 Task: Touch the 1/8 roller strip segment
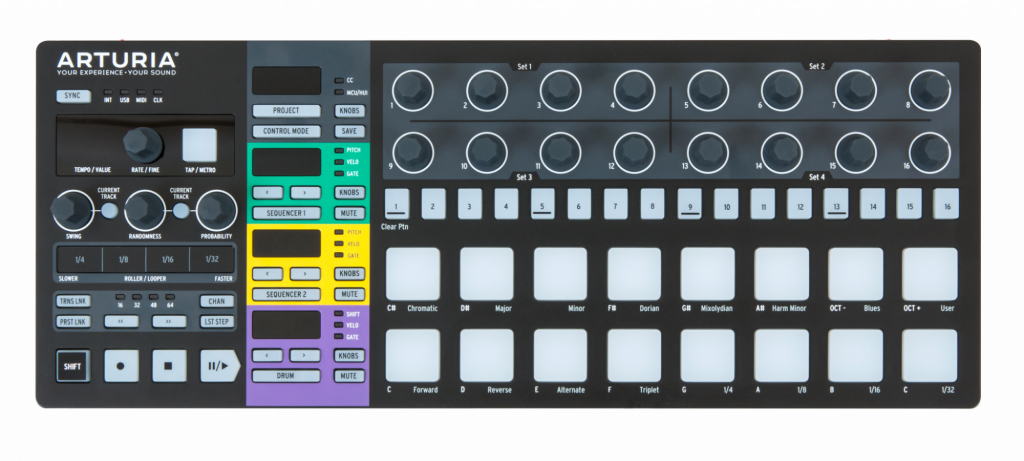[123, 260]
